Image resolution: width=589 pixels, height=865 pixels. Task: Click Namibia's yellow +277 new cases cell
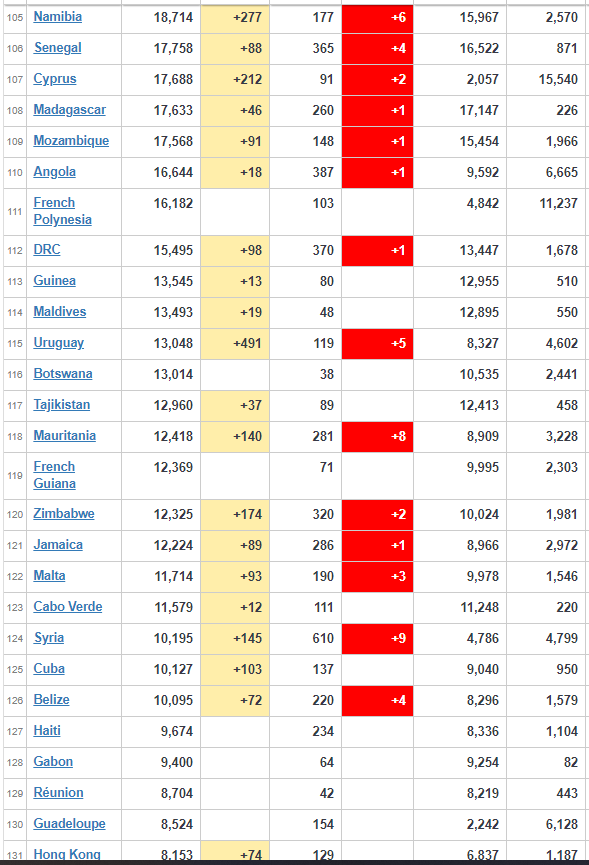tap(235, 18)
